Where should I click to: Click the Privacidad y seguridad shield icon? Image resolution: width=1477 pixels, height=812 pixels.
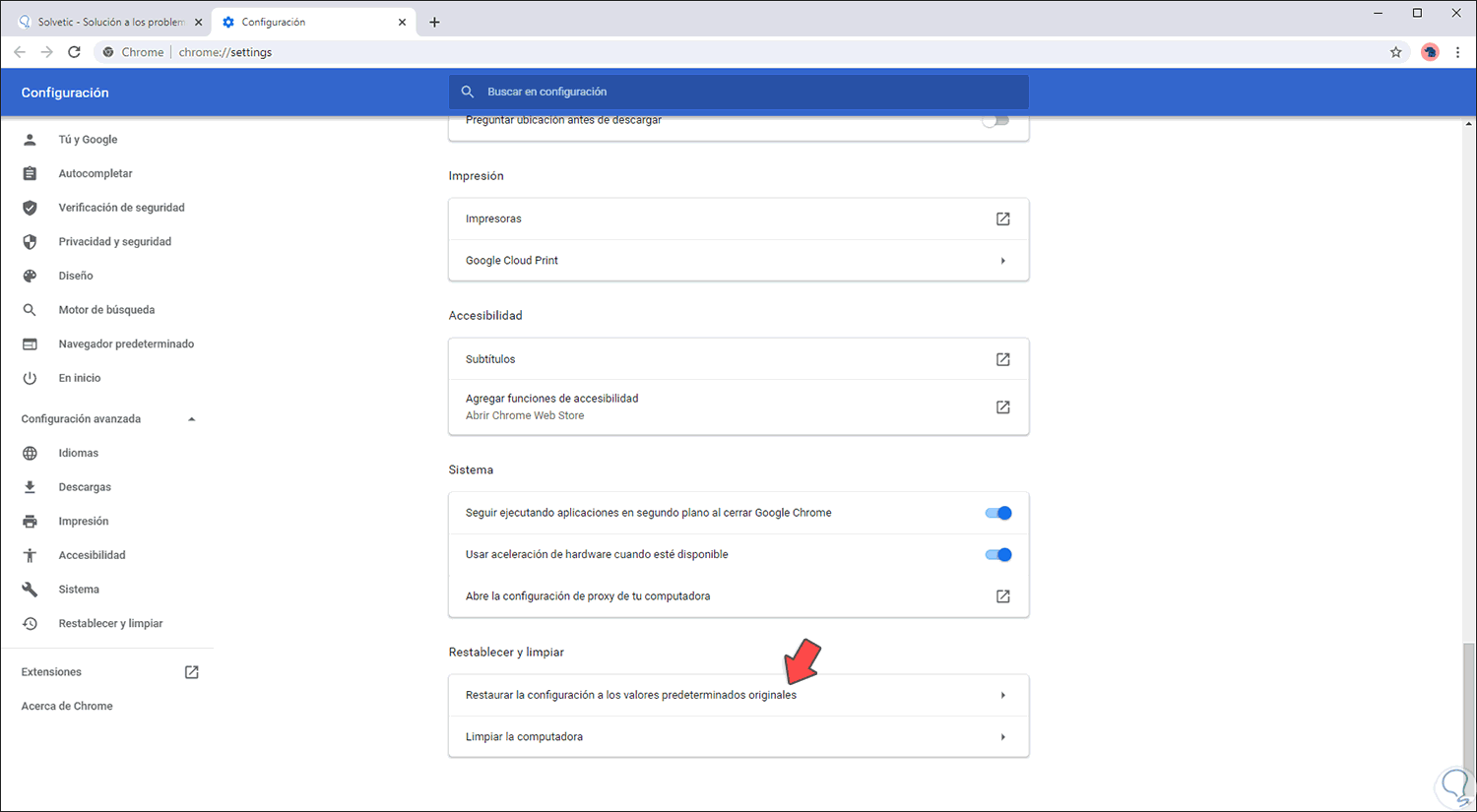[x=30, y=242]
